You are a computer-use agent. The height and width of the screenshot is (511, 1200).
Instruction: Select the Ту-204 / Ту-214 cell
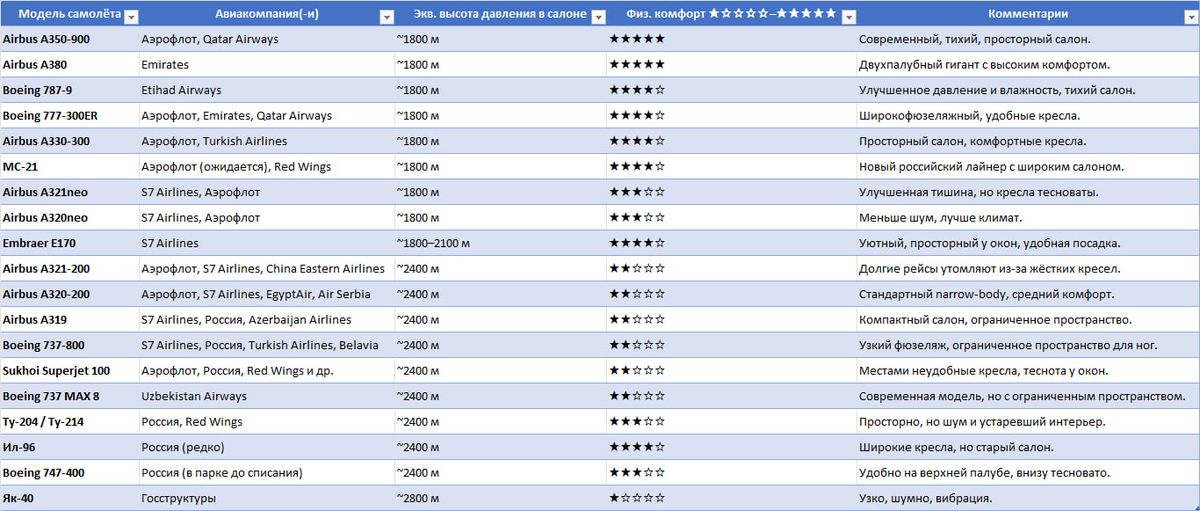[x=69, y=422]
